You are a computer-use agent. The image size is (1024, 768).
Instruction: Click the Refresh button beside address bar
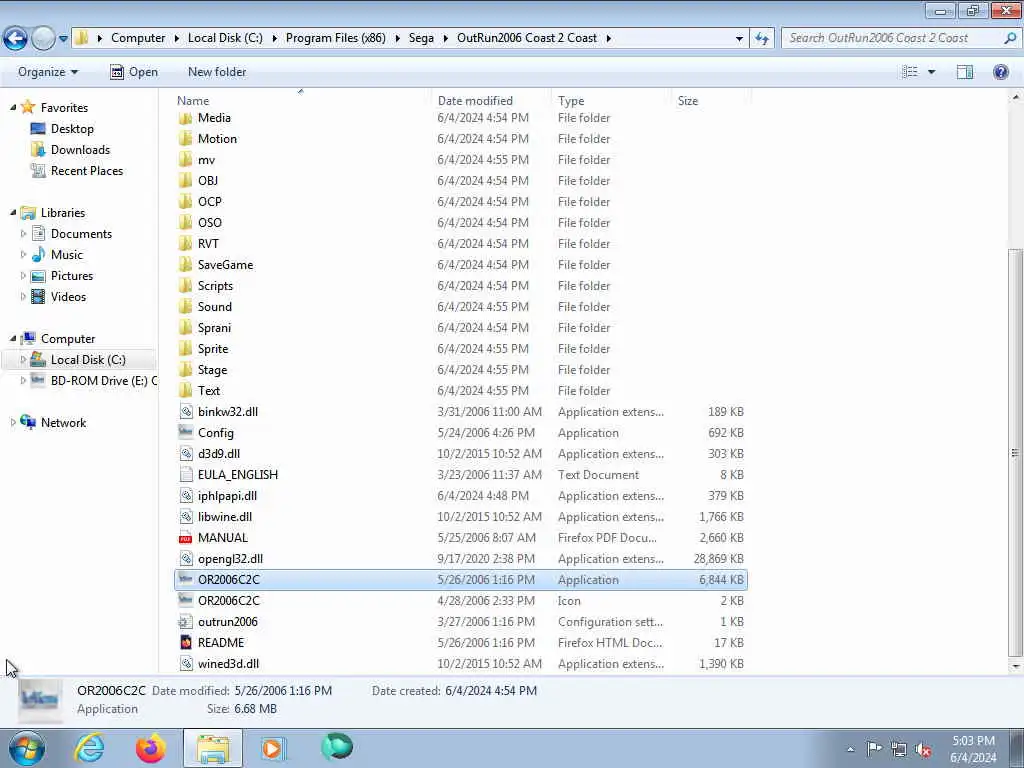(x=761, y=38)
